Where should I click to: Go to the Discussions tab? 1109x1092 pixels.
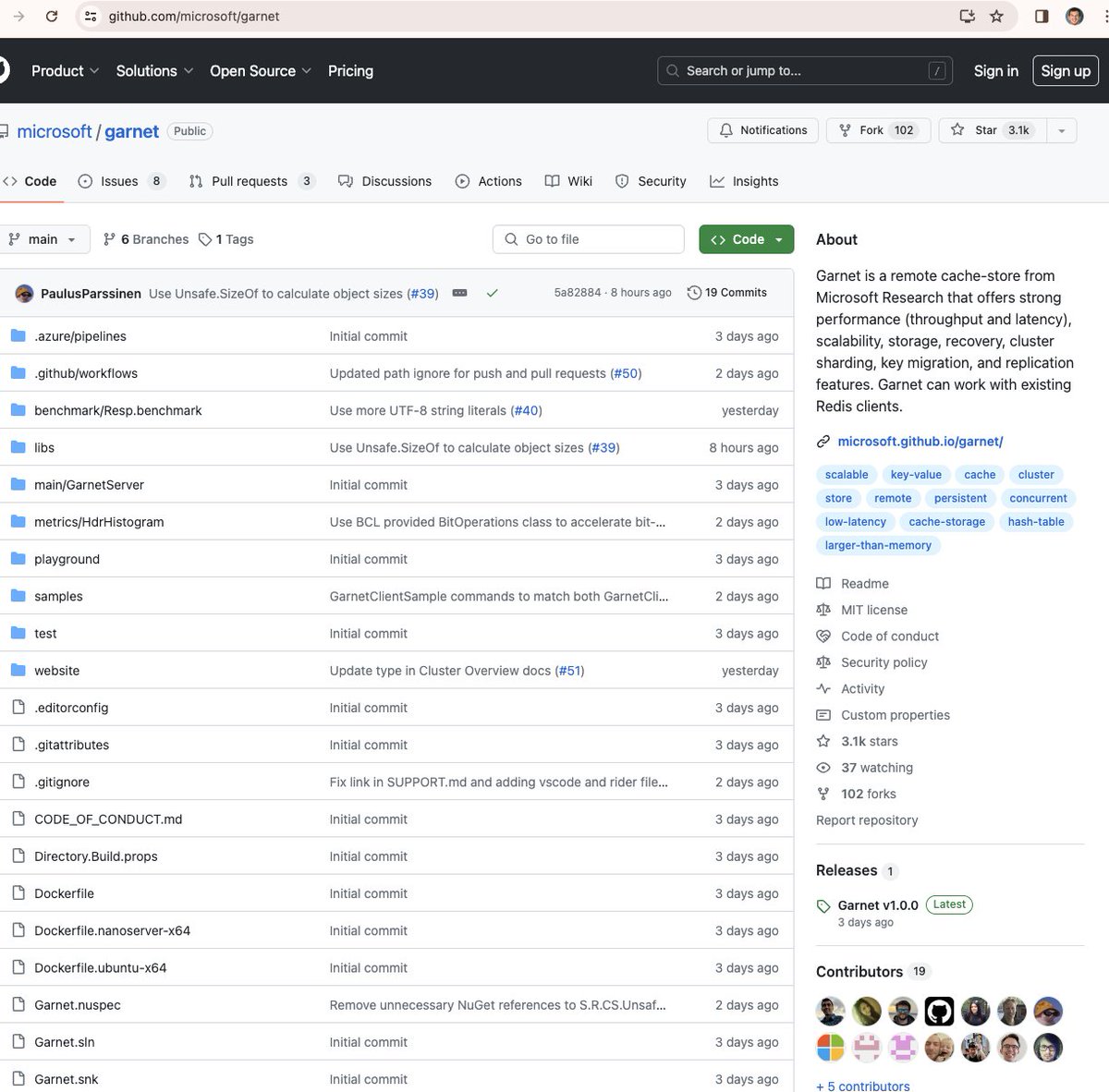click(385, 181)
